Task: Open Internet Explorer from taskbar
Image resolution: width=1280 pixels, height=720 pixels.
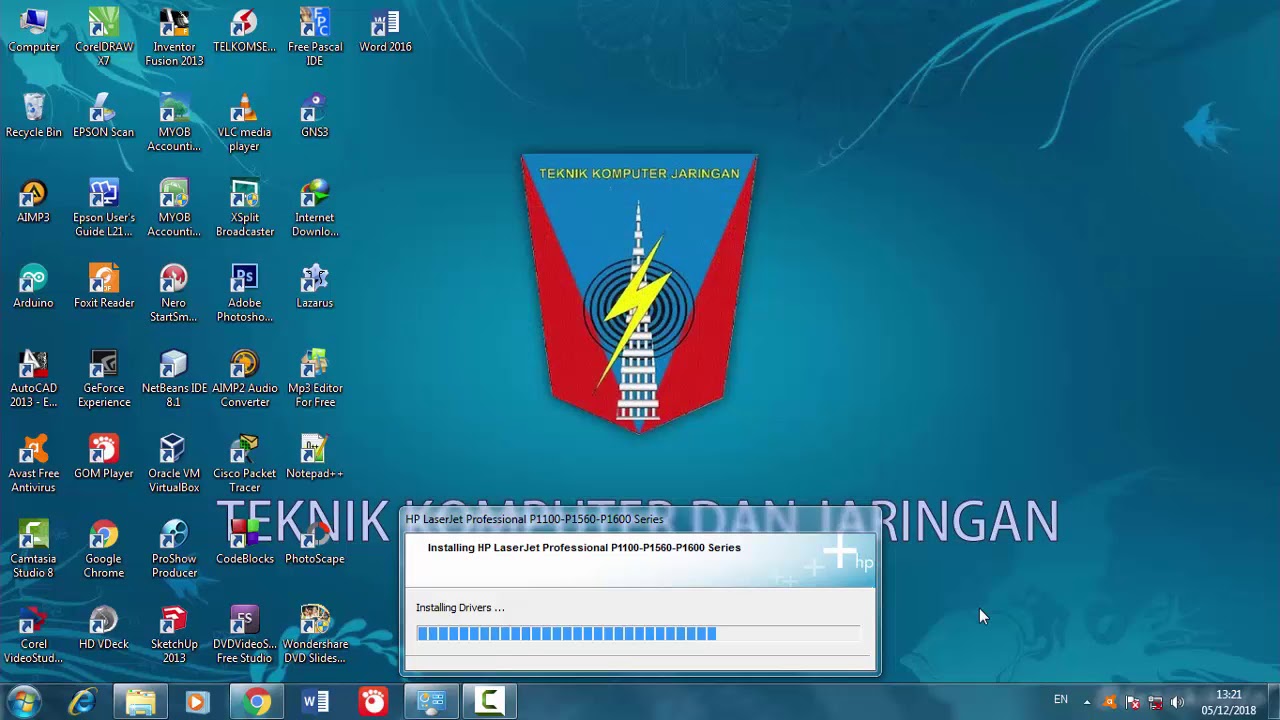Action: pos(82,702)
